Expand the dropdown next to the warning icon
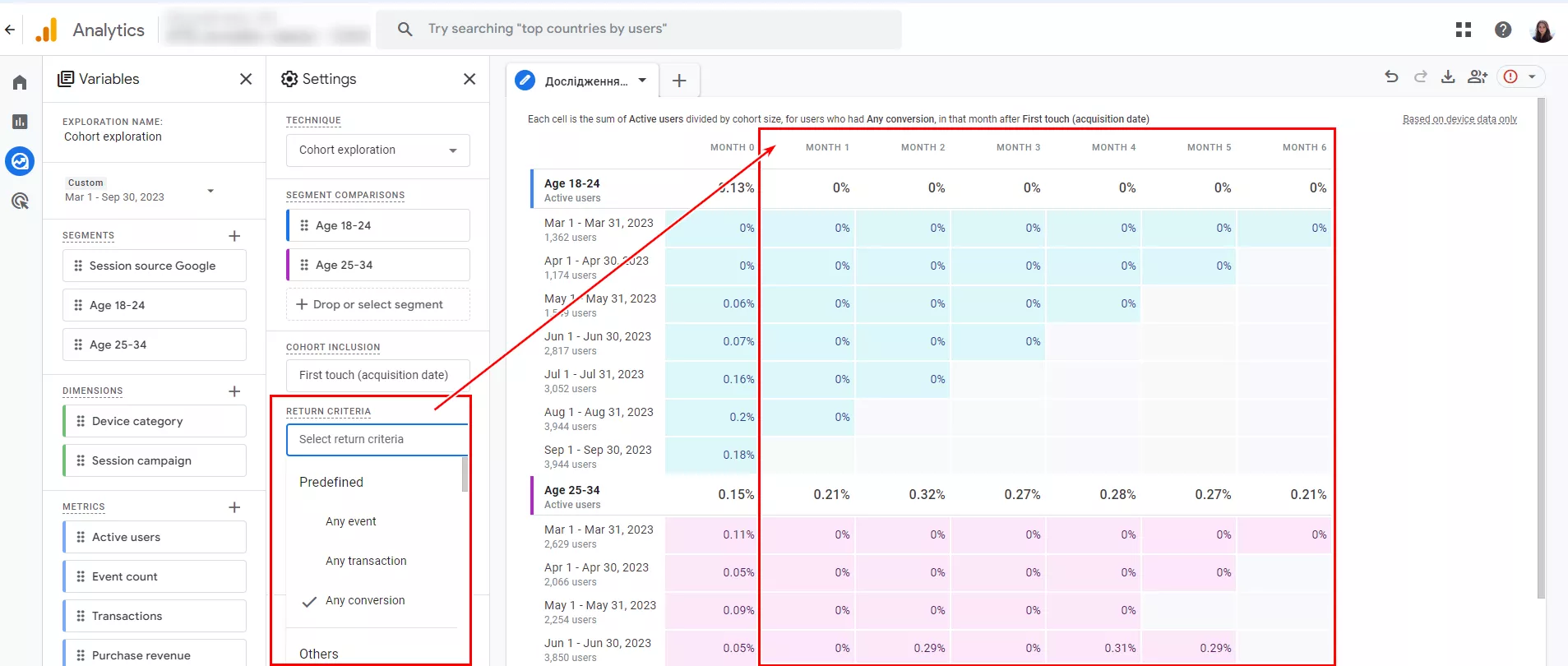Image resolution: width=1568 pixels, height=666 pixels. 1532,76
